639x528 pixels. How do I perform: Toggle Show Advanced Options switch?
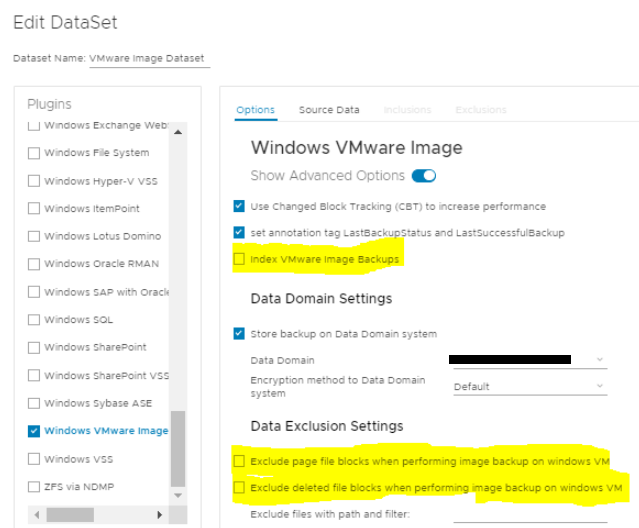pos(424,176)
